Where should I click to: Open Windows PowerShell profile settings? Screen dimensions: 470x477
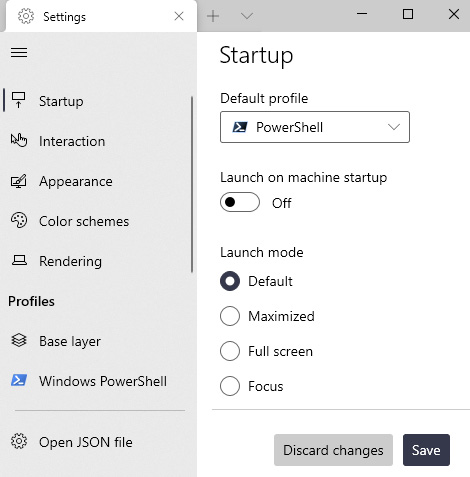97,381
